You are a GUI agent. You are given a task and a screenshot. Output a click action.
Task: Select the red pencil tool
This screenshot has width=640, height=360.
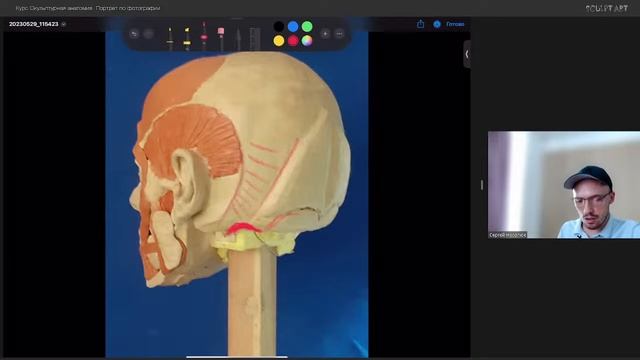tap(204, 36)
